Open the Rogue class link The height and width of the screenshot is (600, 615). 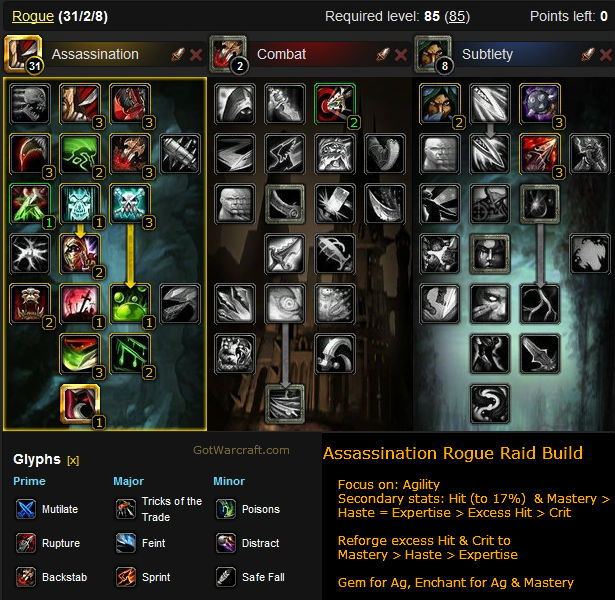33,16
